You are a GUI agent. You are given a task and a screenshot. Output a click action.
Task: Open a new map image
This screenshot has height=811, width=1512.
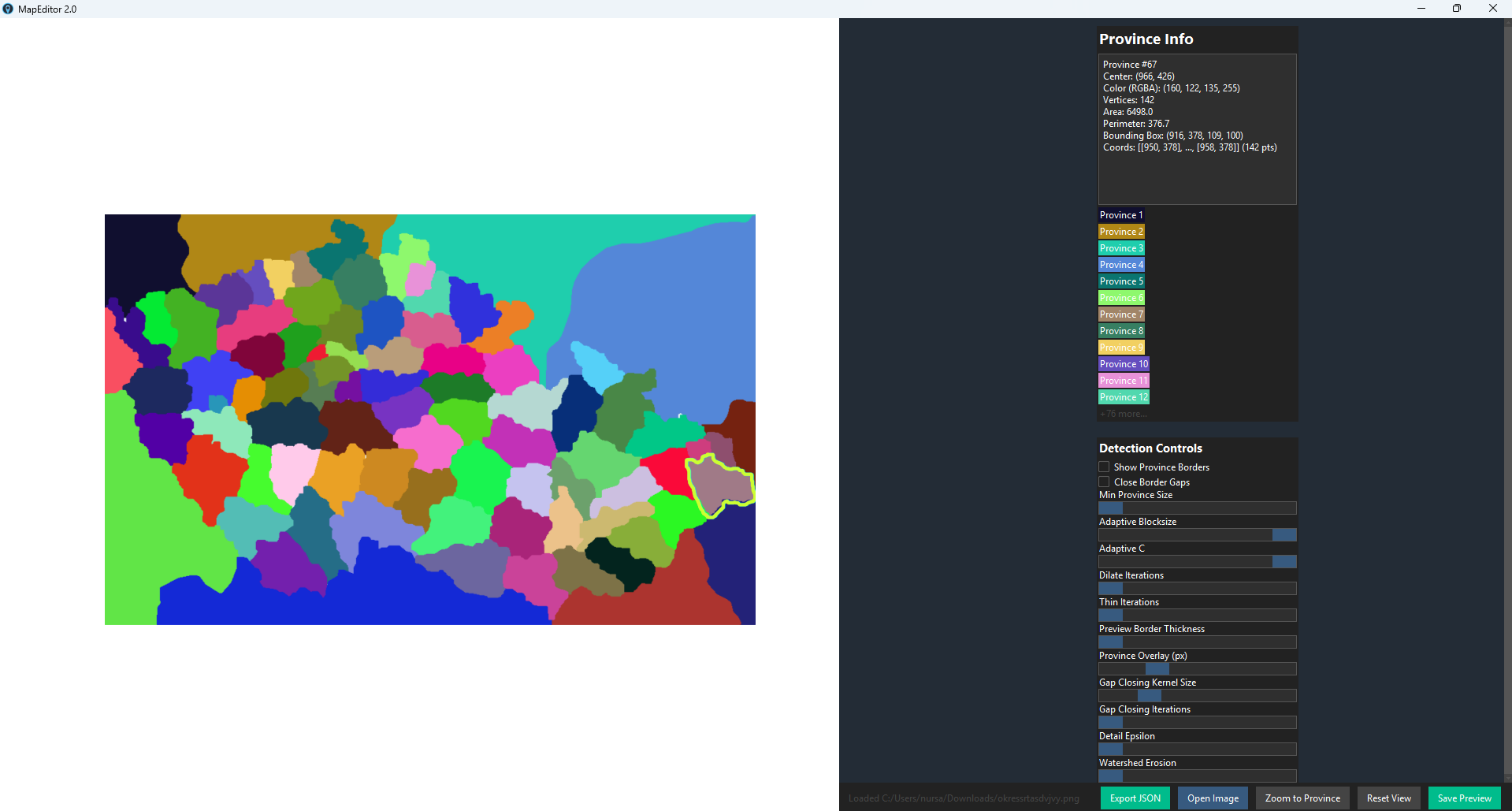tap(1212, 798)
